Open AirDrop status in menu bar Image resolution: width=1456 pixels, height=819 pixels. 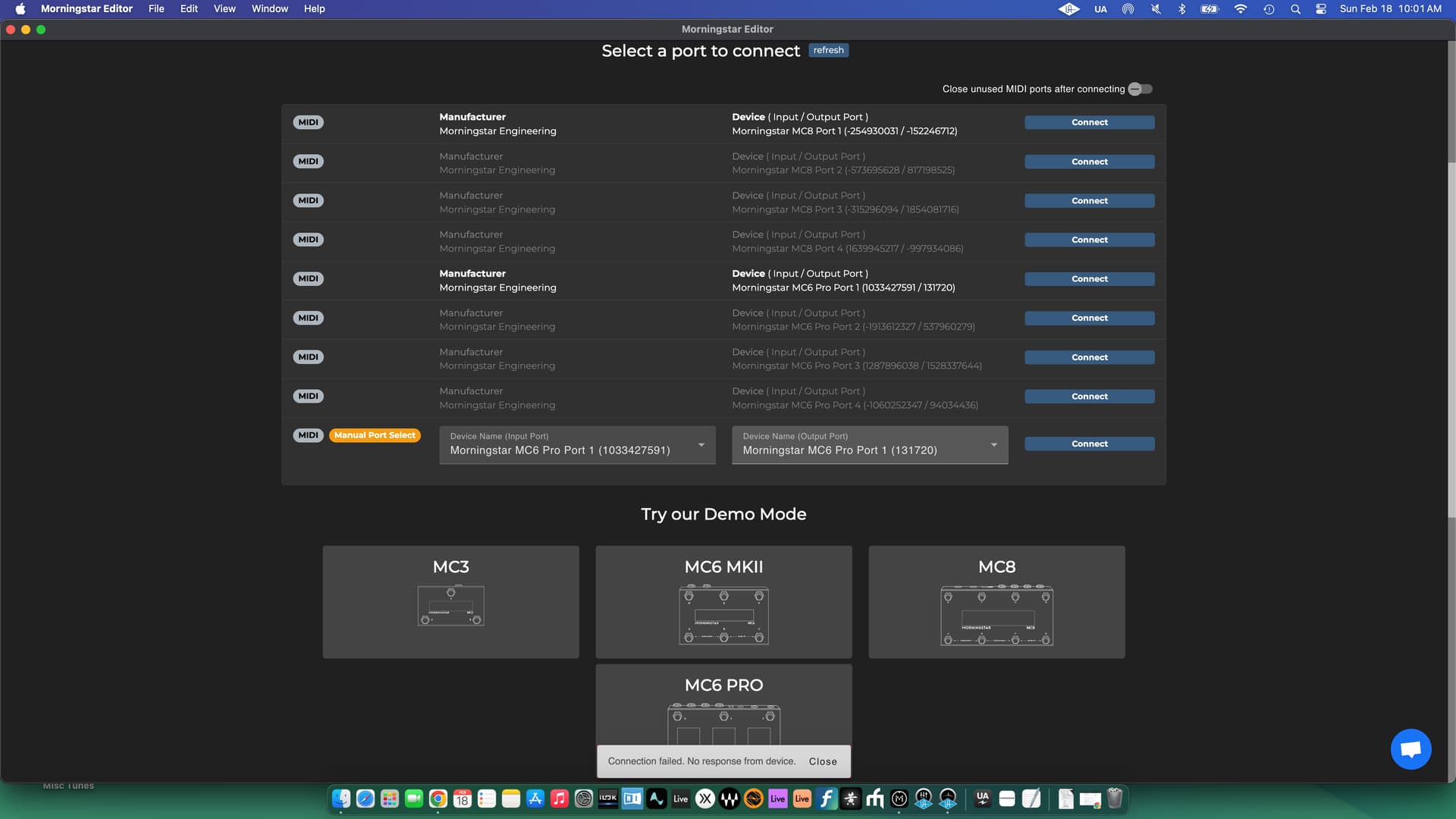pos(1128,9)
